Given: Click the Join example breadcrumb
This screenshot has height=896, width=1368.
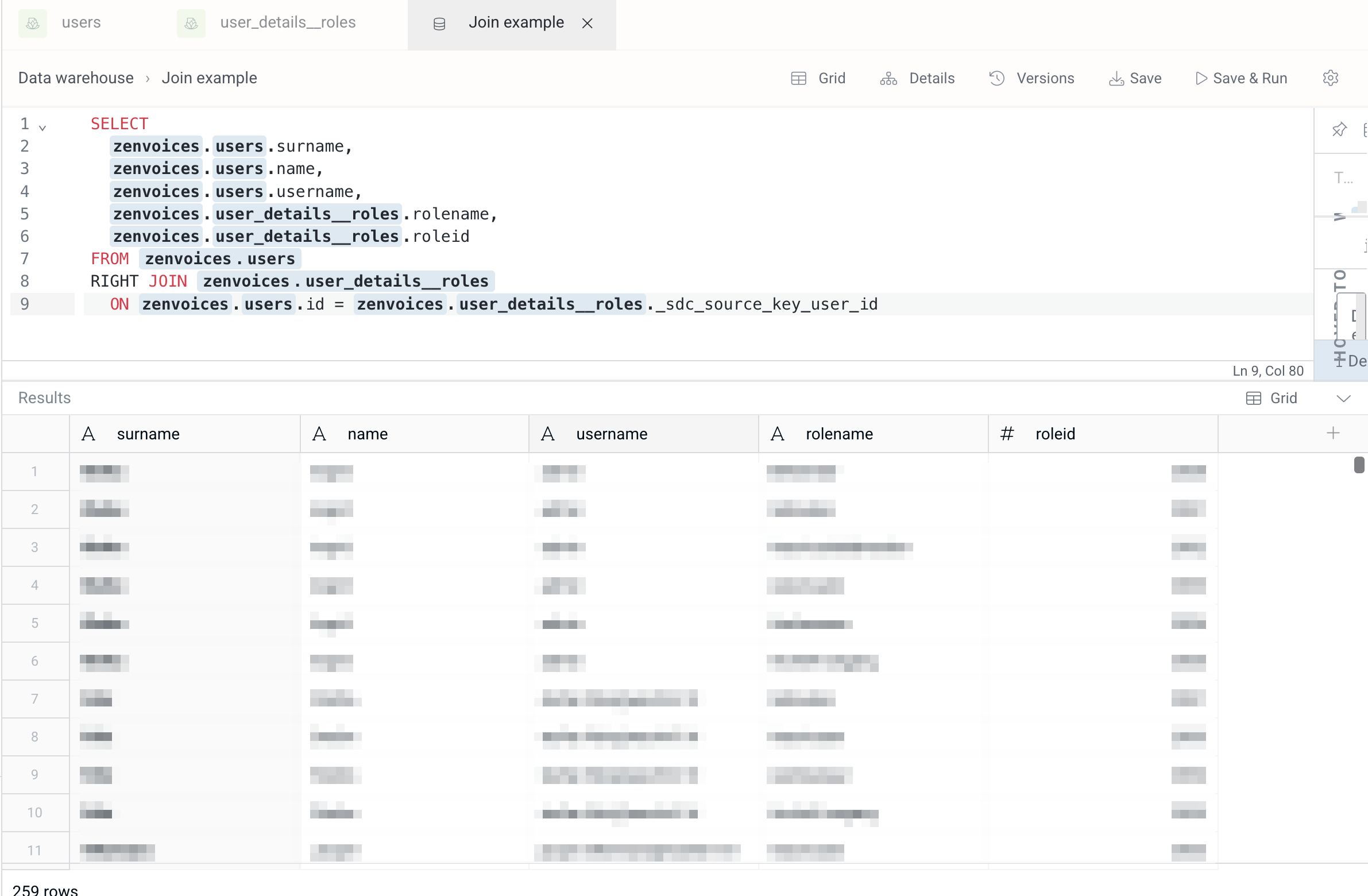Looking at the screenshot, I should tap(209, 78).
